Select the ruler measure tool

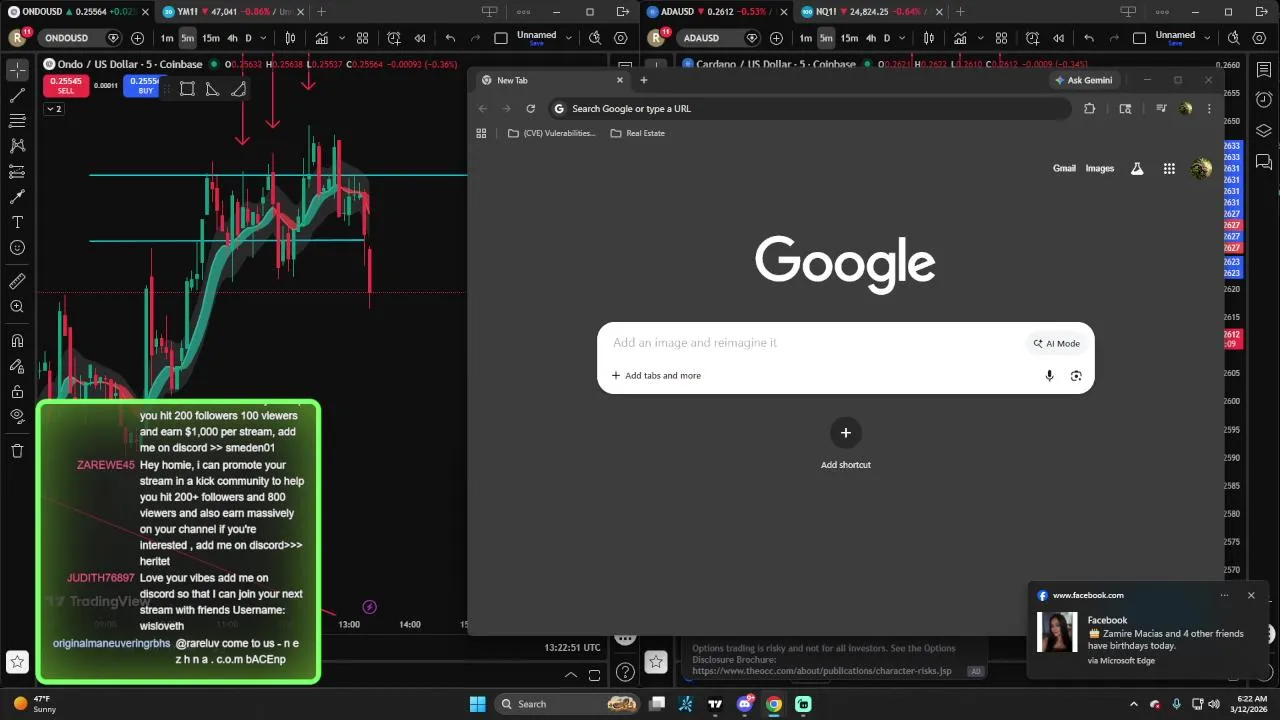point(17,282)
